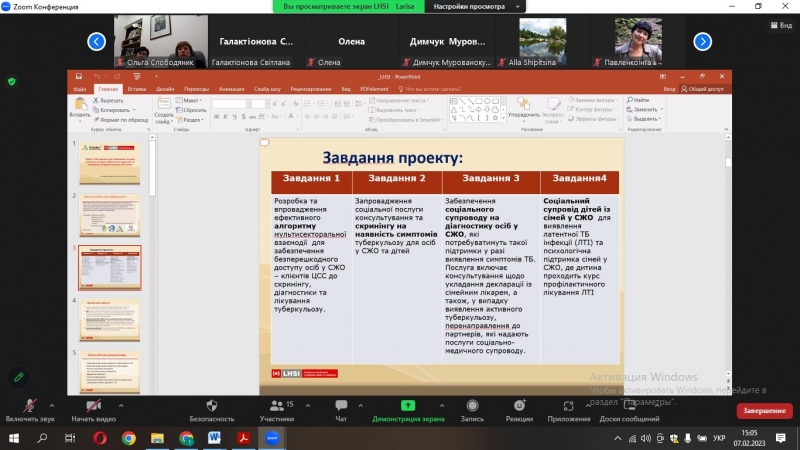Click Формат по образцу painter
Screen dimensions: 800x450
click(x=121, y=120)
